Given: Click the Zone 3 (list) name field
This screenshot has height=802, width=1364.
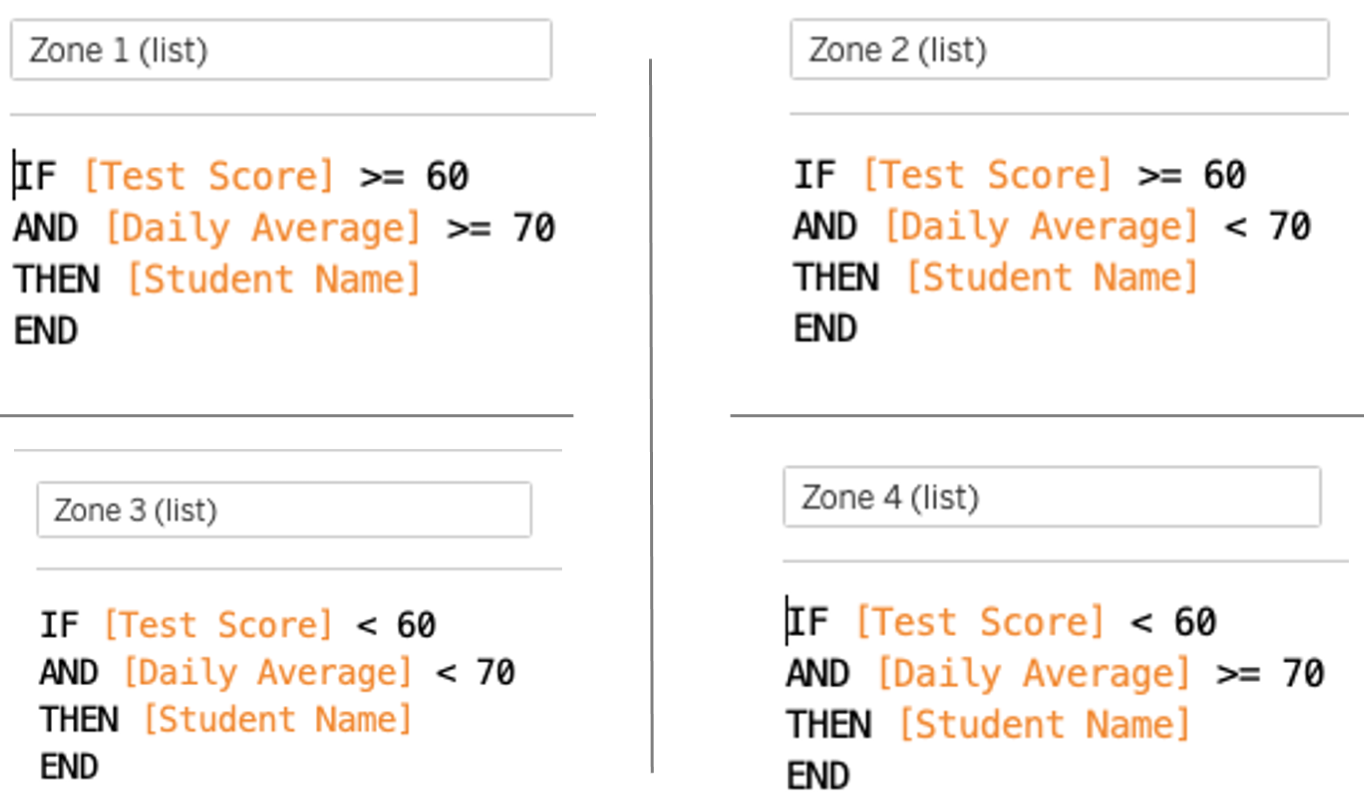Looking at the screenshot, I should tap(284, 510).
